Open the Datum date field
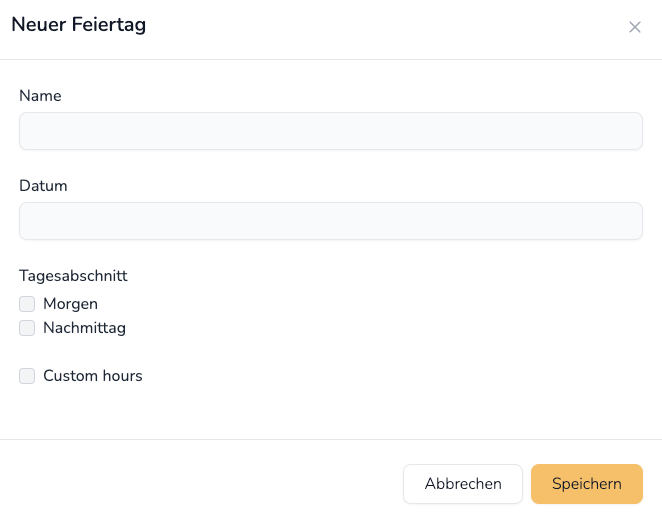The height and width of the screenshot is (523, 662). (331, 221)
